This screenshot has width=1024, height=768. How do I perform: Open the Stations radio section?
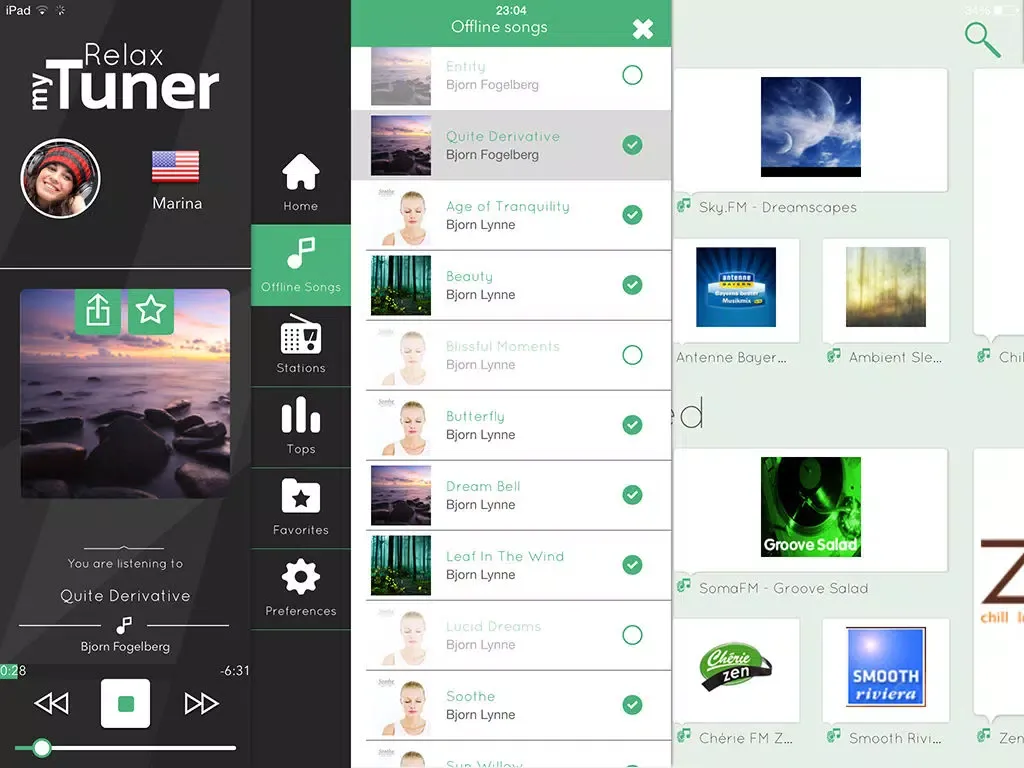(300, 346)
